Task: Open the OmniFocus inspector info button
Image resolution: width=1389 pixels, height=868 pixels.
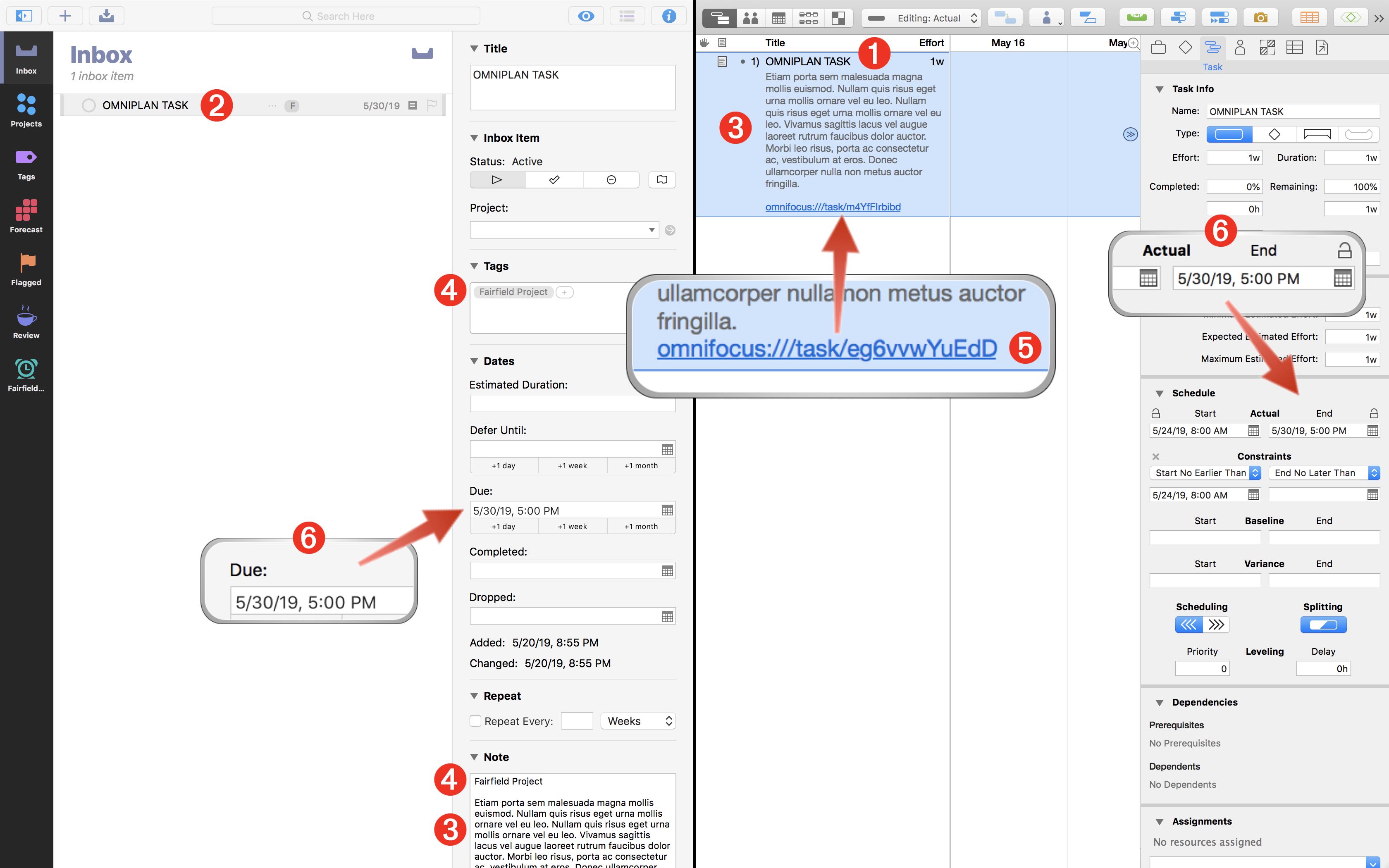Action: 669,16
